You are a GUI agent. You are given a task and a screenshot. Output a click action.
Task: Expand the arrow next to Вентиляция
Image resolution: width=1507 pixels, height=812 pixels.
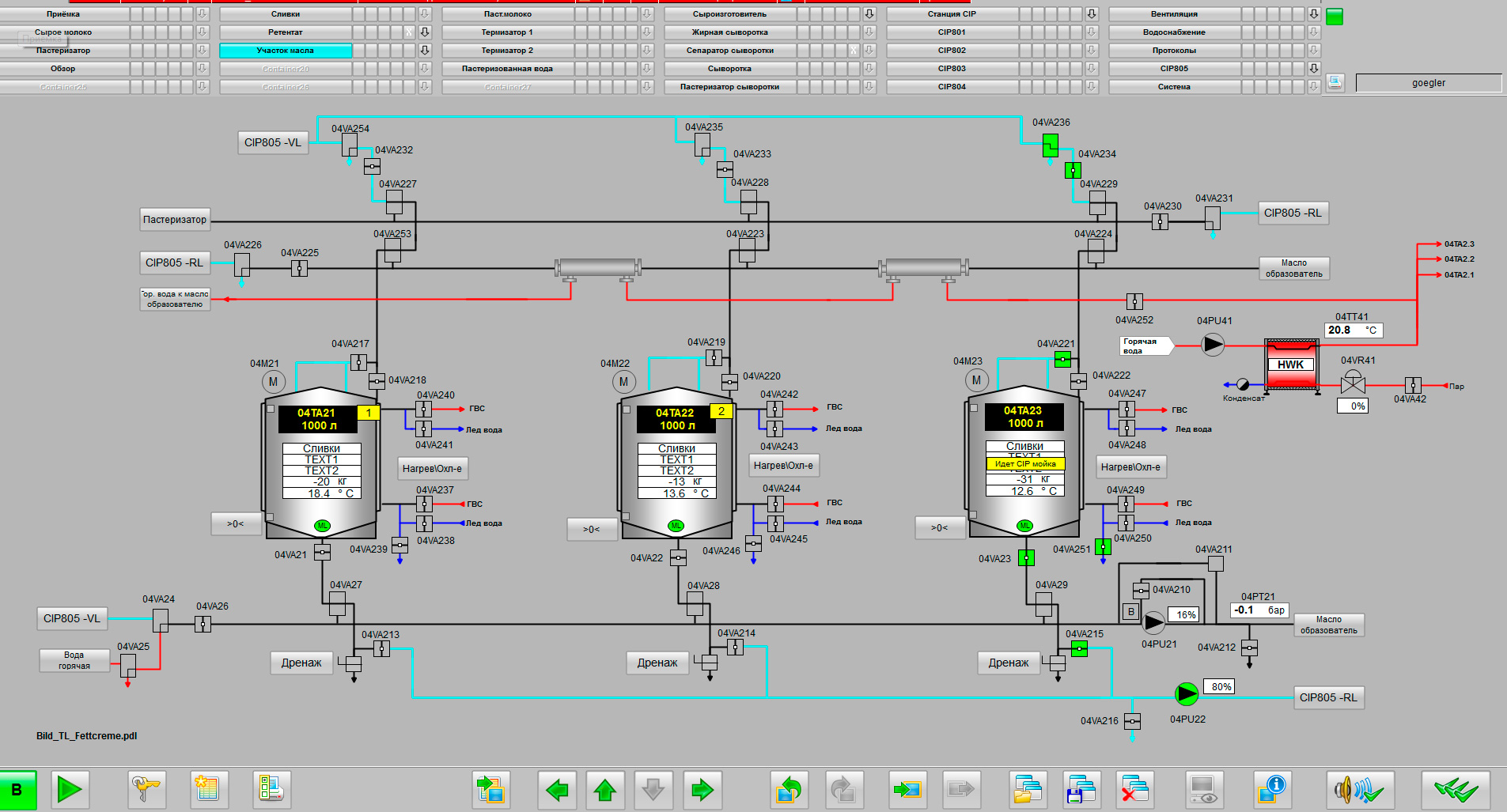click(1314, 14)
